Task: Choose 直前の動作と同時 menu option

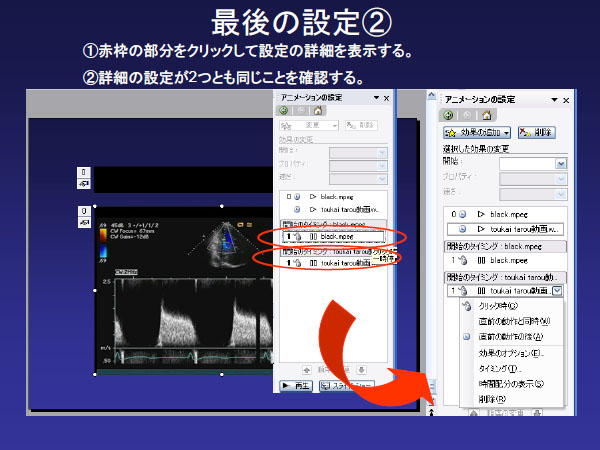Action: pyautogui.click(x=511, y=322)
